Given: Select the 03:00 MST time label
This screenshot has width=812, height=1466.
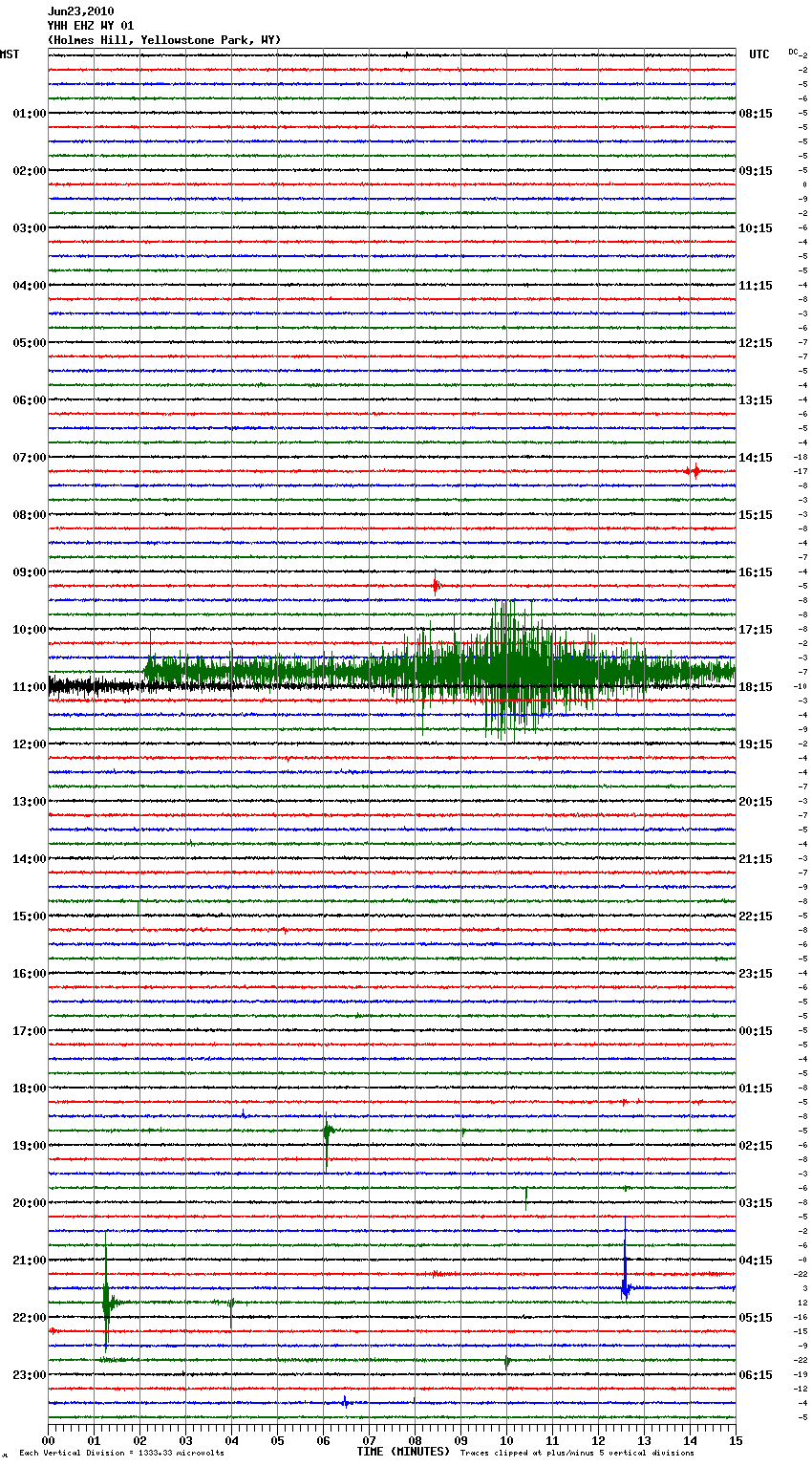Looking at the screenshot, I should pyautogui.click(x=30, y=227).
